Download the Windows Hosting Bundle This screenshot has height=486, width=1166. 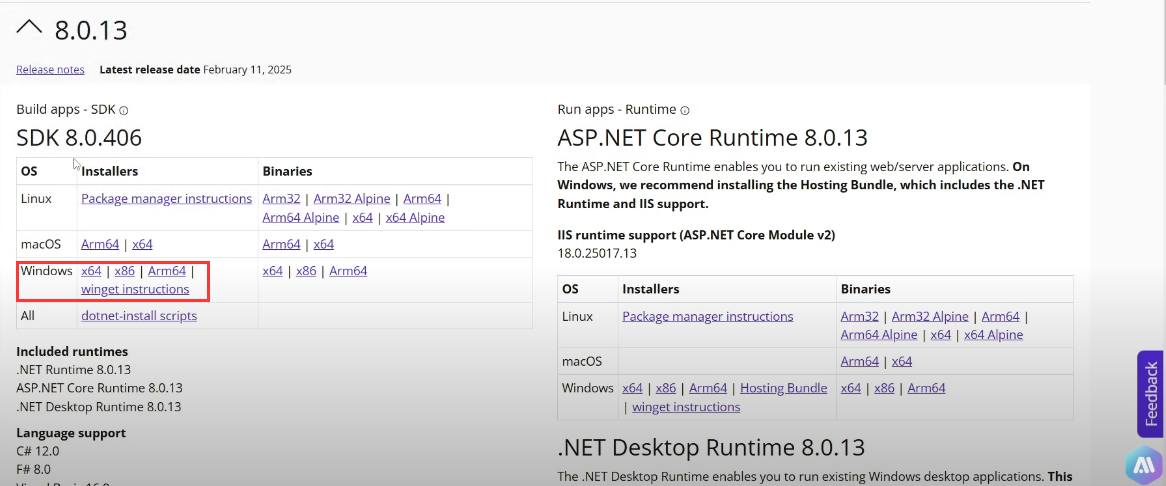784,388
